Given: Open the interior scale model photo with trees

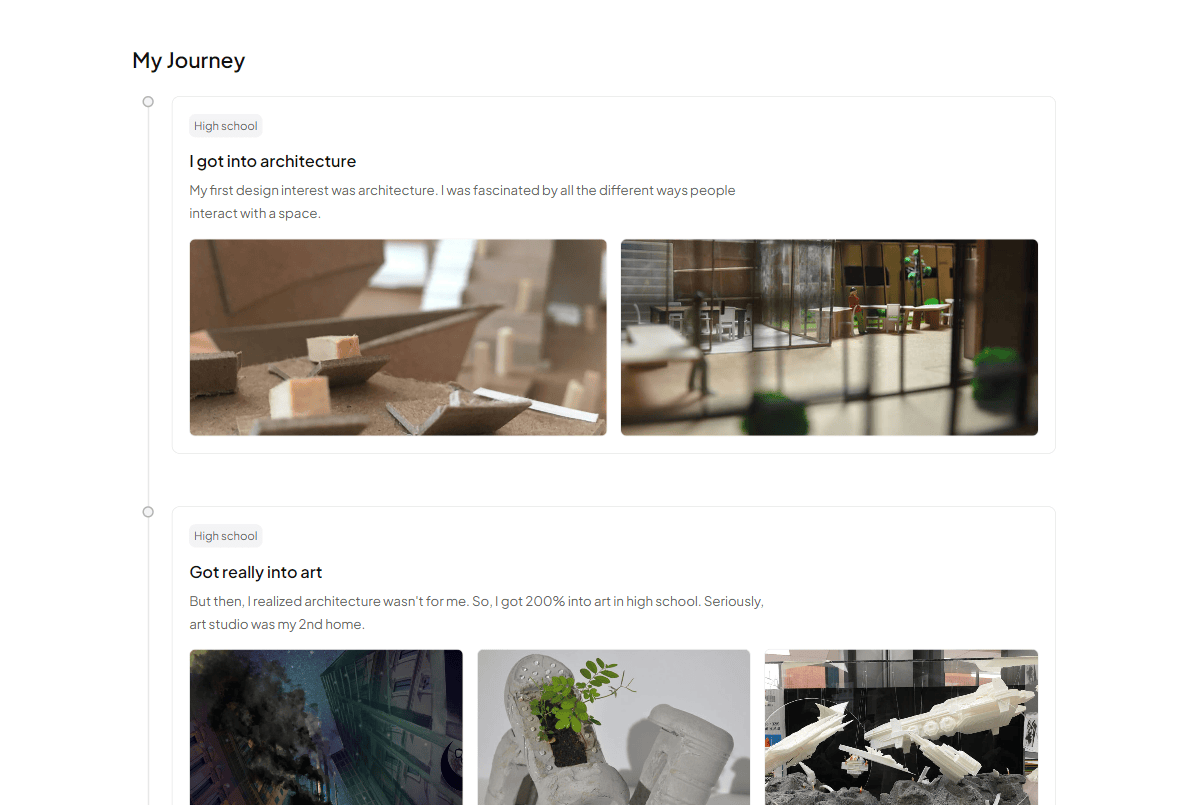Looking at the screenshot, I should point(829,337).
